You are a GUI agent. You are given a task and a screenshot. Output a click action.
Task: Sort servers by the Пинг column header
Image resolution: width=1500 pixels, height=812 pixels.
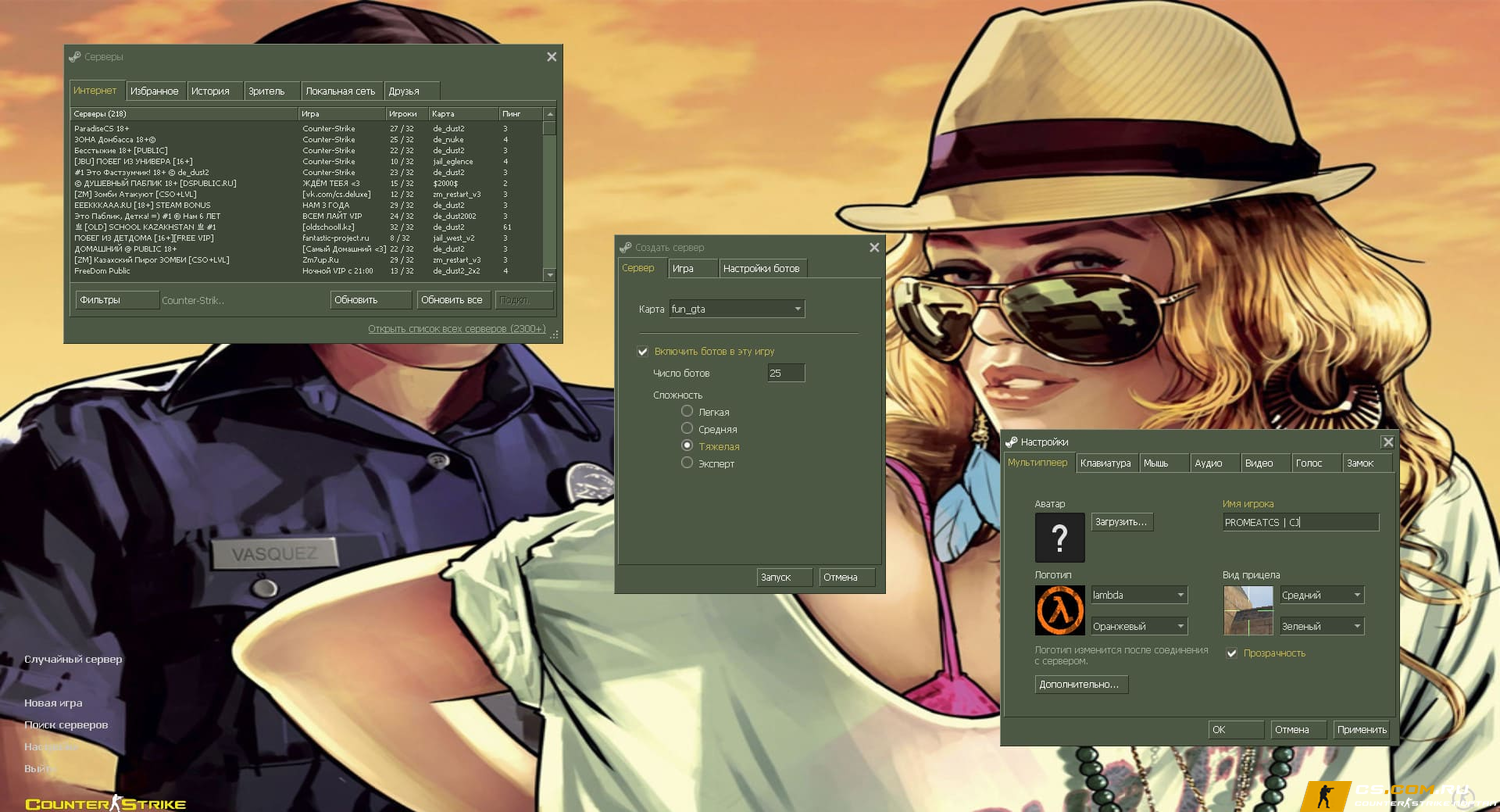tap(520, 114)
